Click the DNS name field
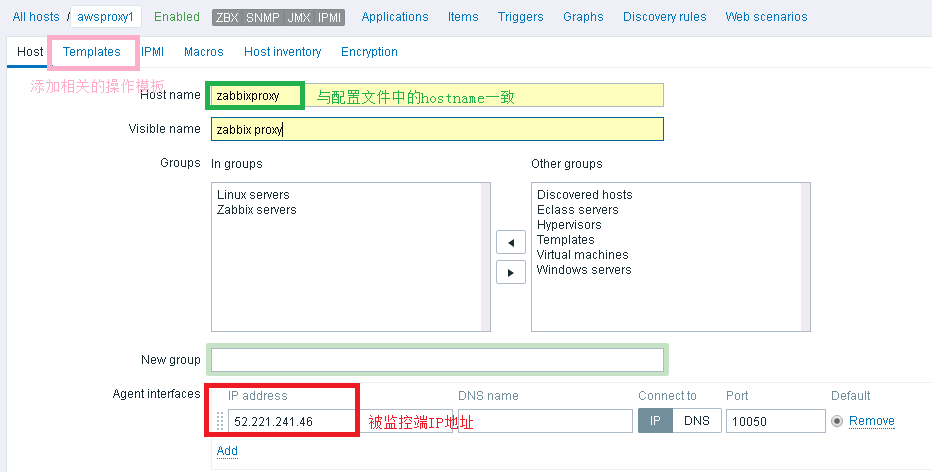Screen dimensions: 932x472 [x=545, y=421]
